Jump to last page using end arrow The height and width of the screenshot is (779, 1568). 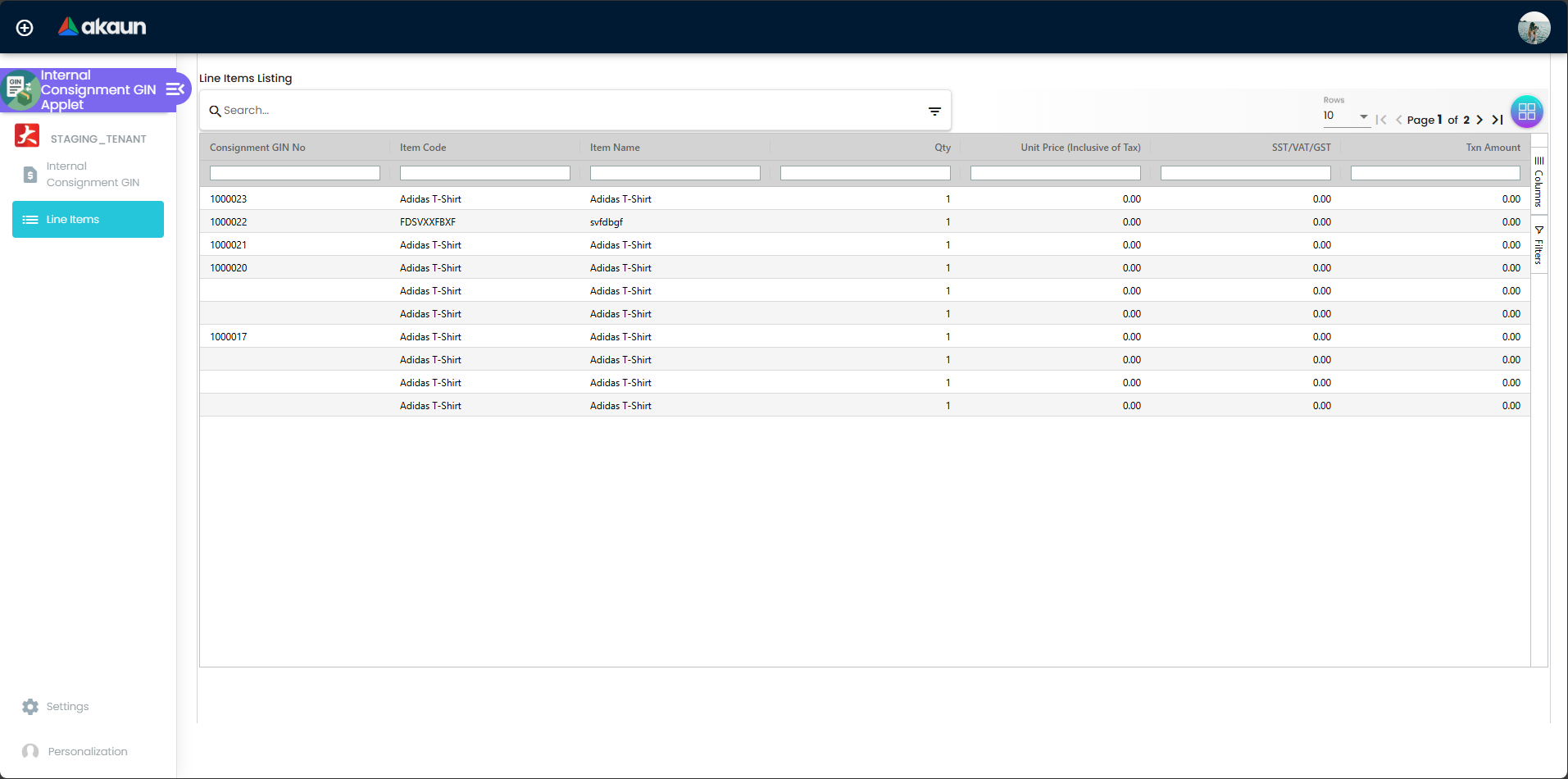tap(1498, 120)
